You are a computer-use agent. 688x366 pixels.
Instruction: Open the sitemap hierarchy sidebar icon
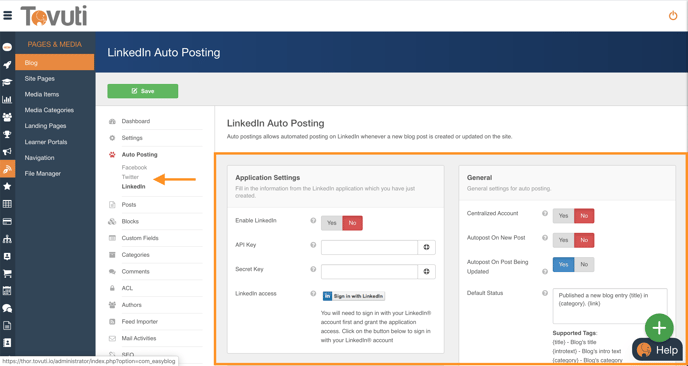coord(7,239)
